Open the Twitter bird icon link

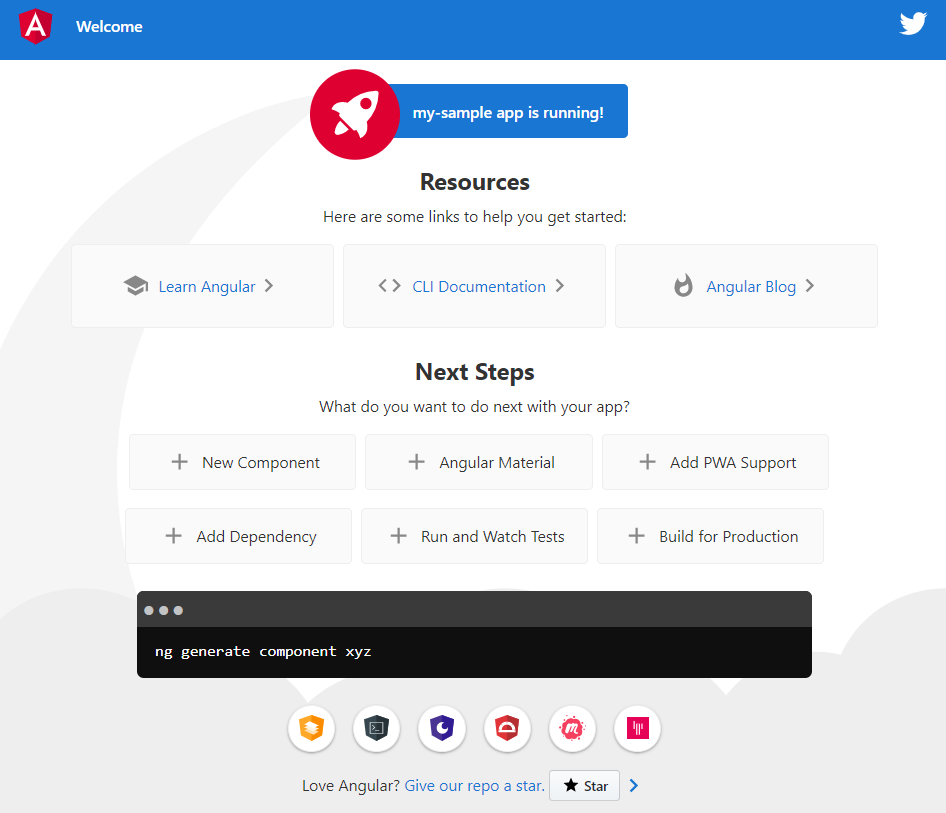tap(913, 24)
